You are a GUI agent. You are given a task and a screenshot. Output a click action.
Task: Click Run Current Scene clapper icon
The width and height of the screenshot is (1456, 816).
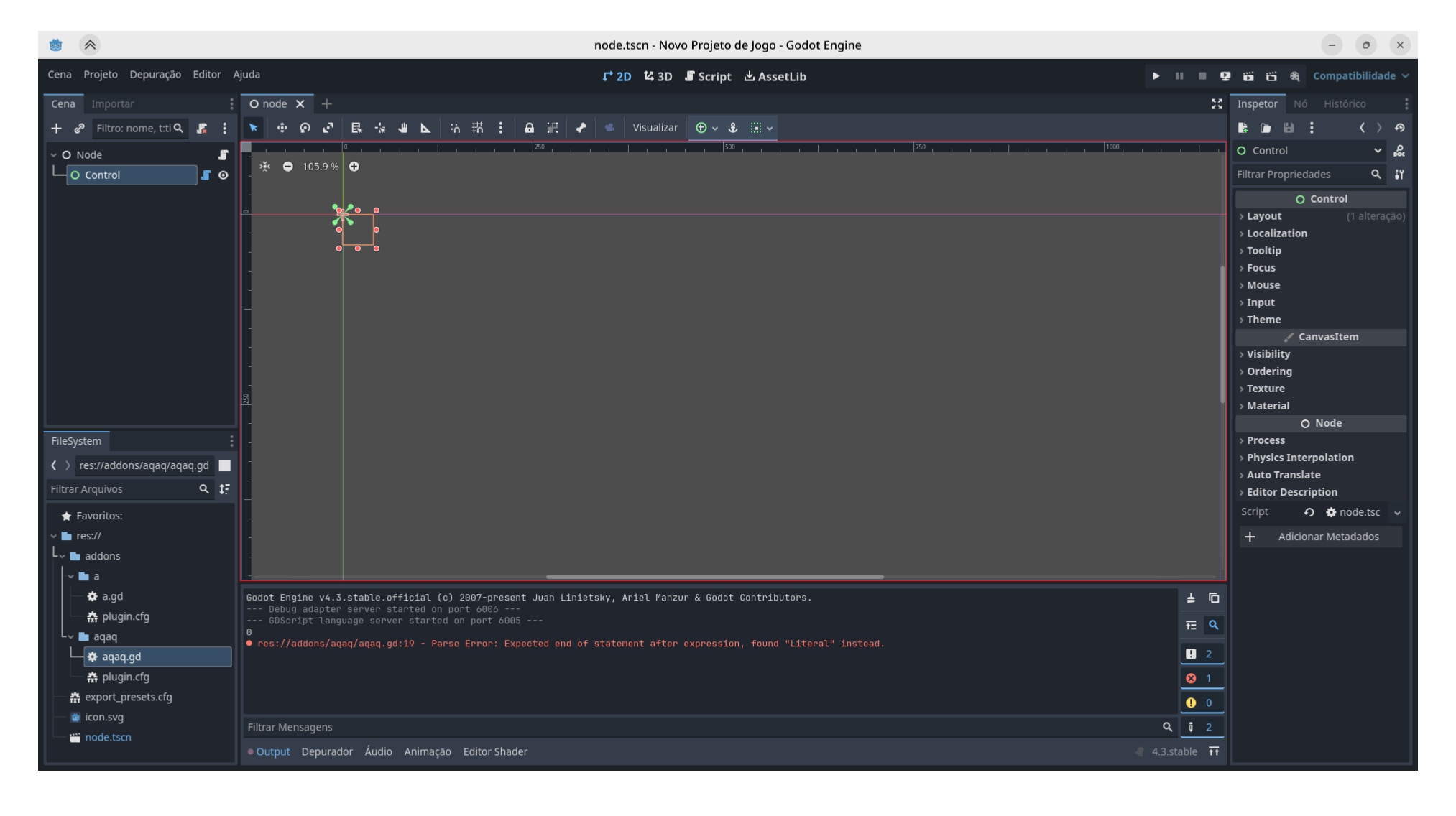1248,76
